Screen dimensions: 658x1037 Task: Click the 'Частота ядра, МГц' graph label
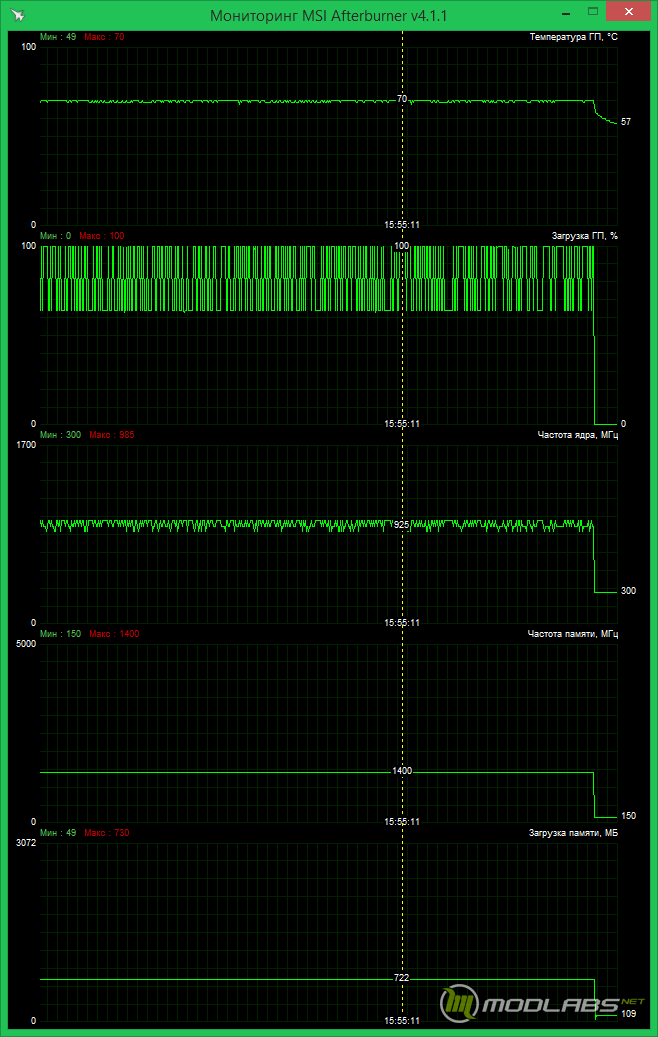[x=579, y=435]
